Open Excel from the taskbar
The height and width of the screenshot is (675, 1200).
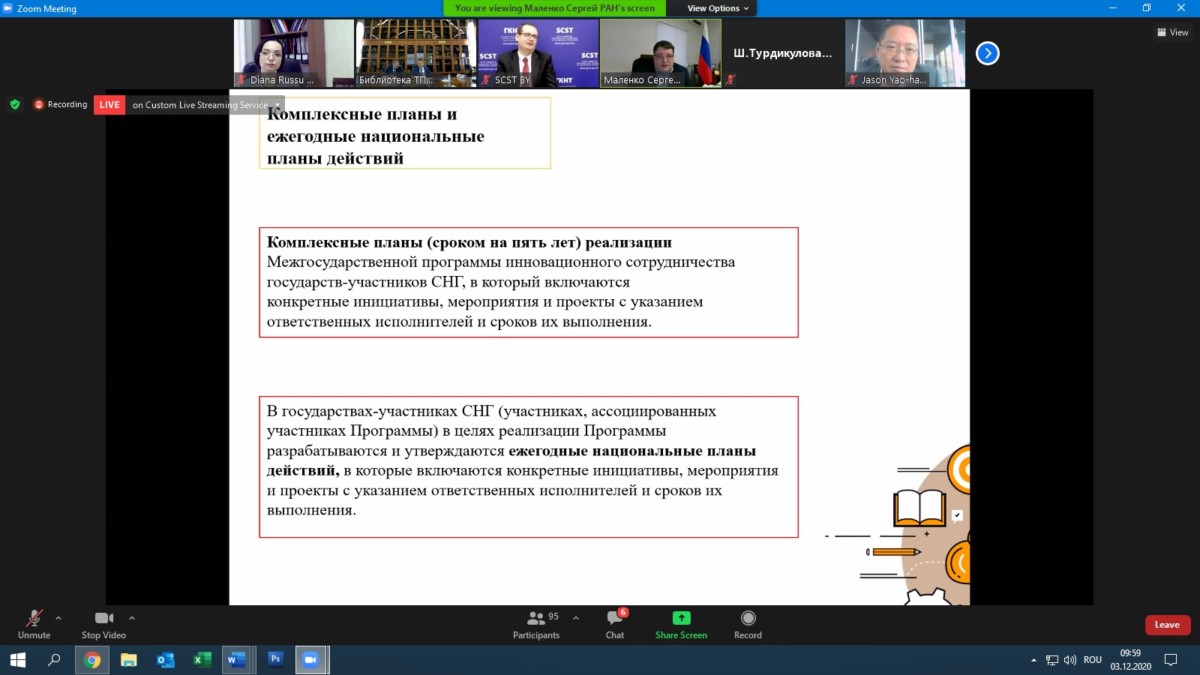coord(201,660)
